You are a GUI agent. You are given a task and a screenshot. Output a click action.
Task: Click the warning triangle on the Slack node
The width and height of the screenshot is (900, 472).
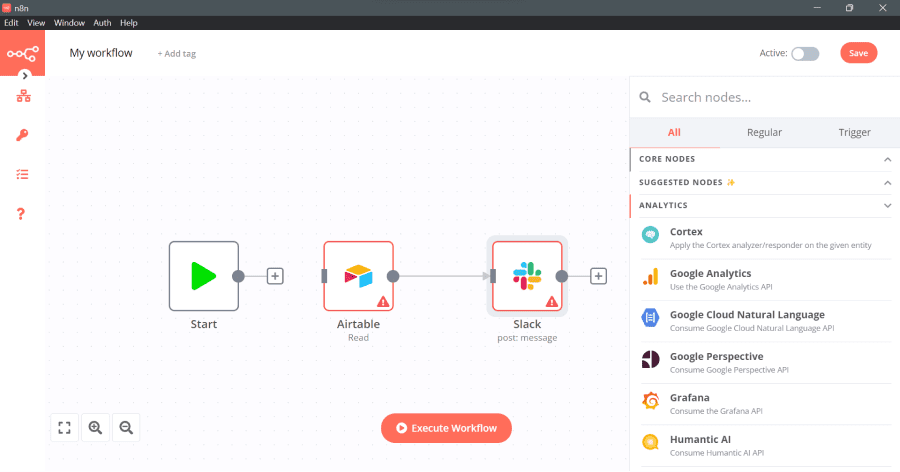point(552,301)
